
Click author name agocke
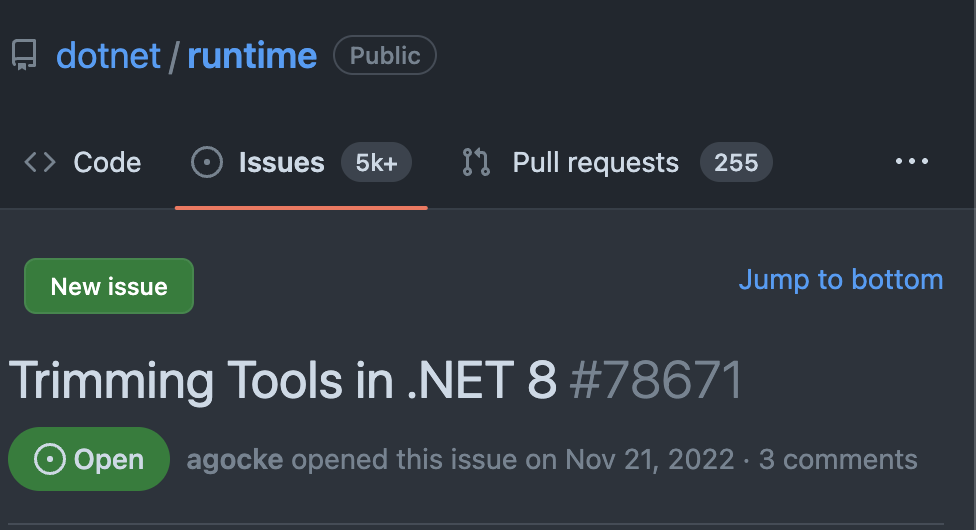point(234,460)
